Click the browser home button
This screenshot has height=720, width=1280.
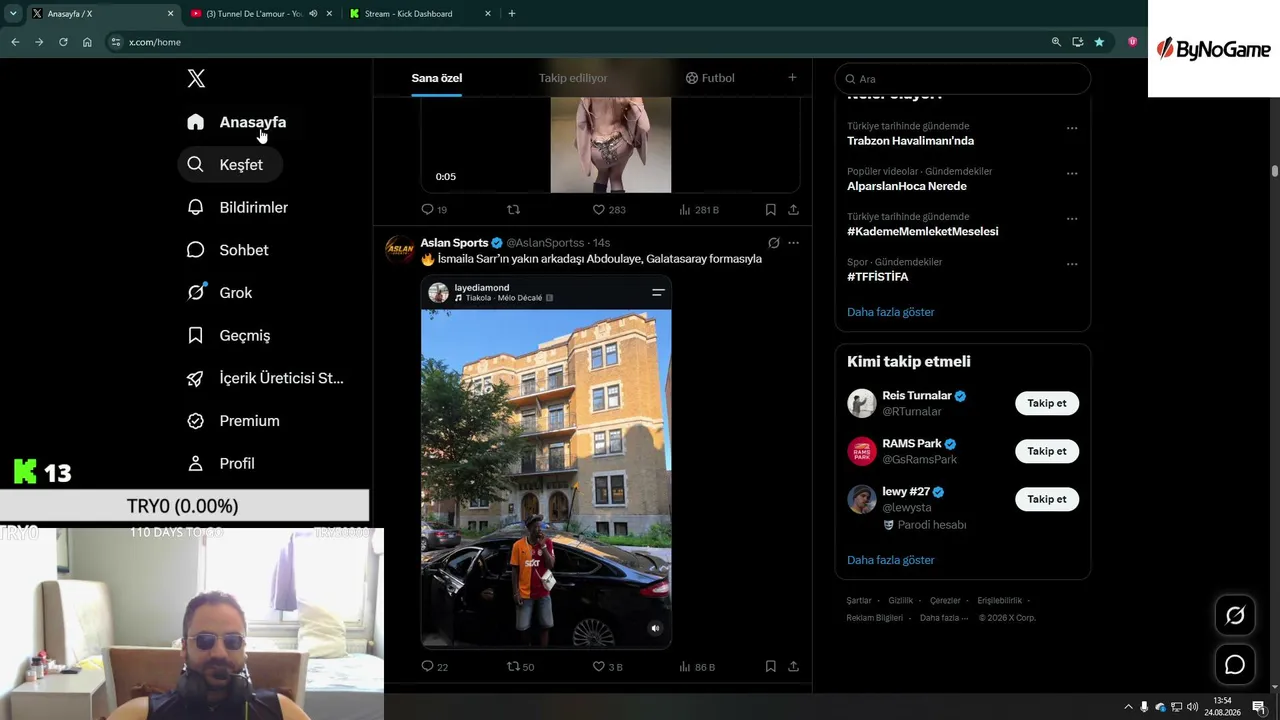click(x=87, y=42)
